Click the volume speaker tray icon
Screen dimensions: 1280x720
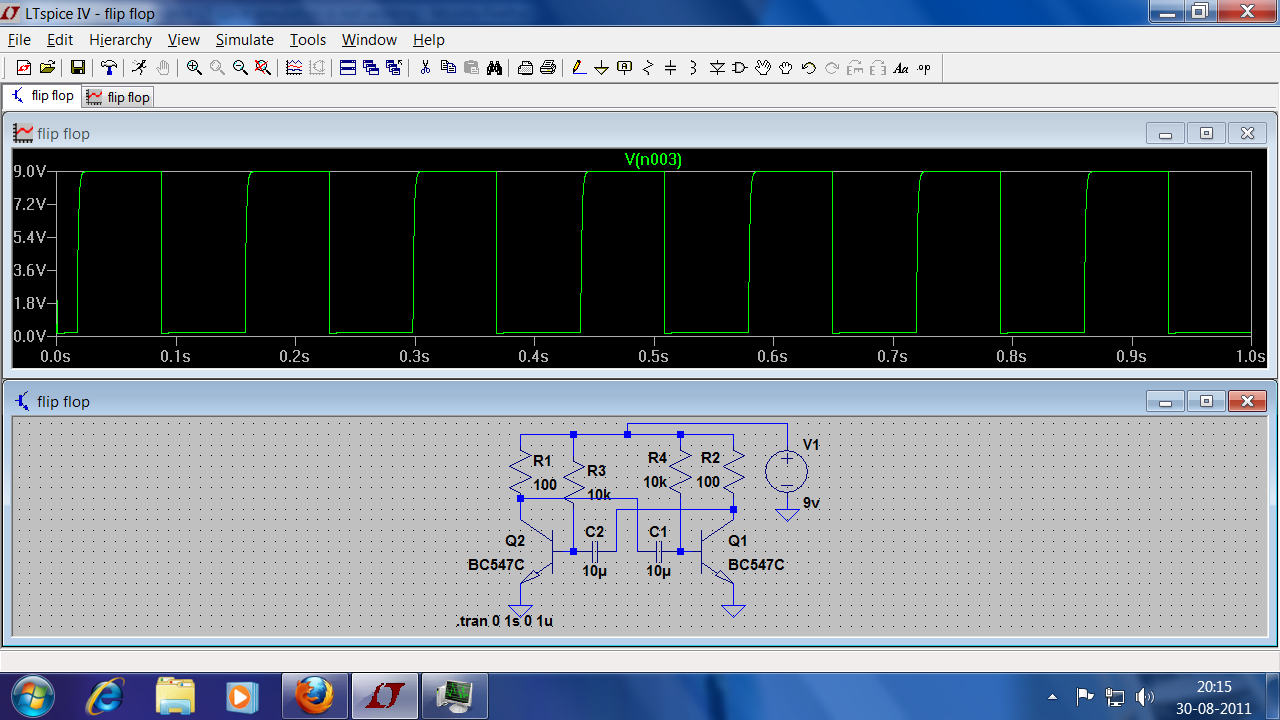click(1145, 696)
